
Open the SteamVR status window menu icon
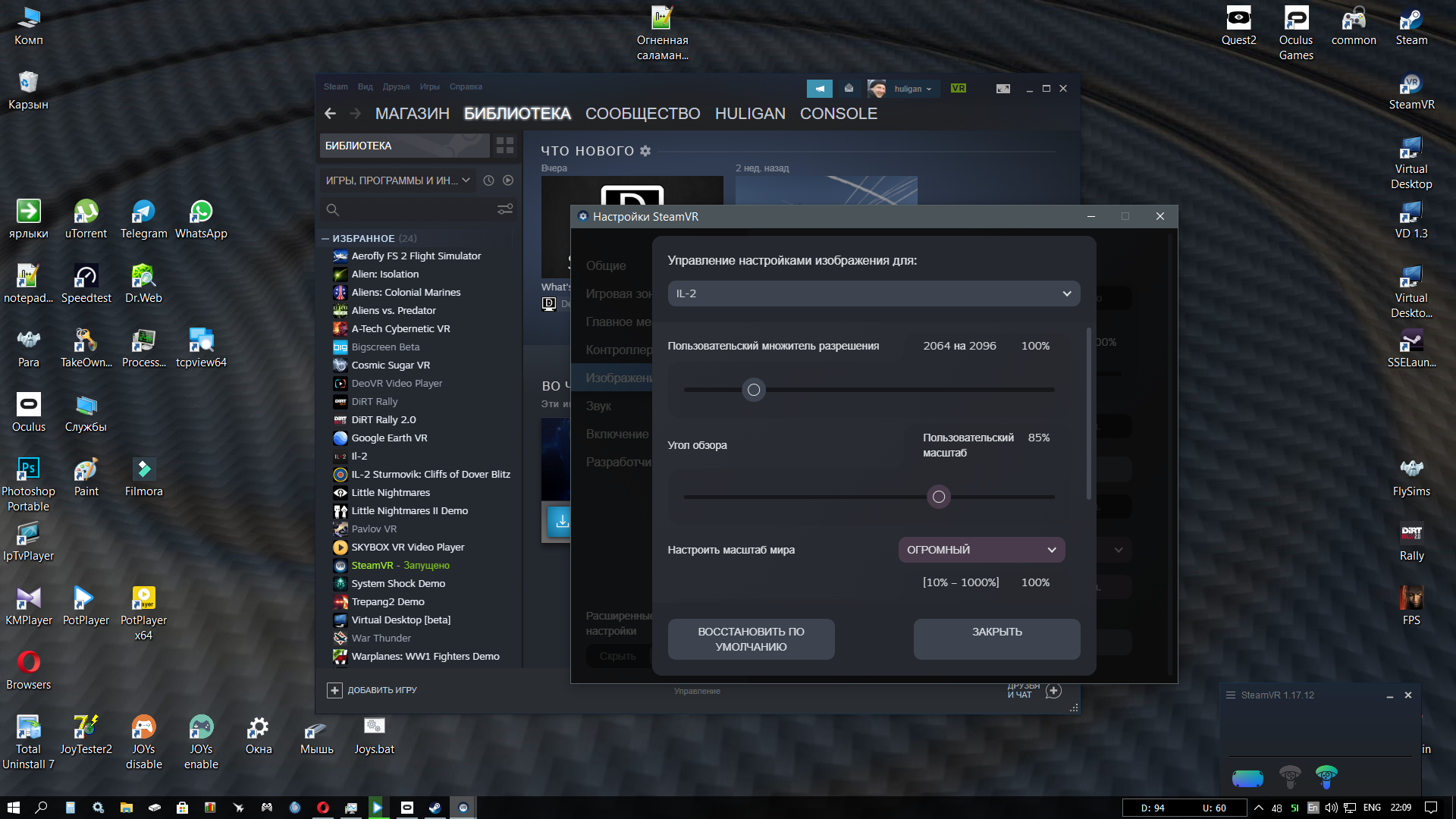pos(1231,695)
